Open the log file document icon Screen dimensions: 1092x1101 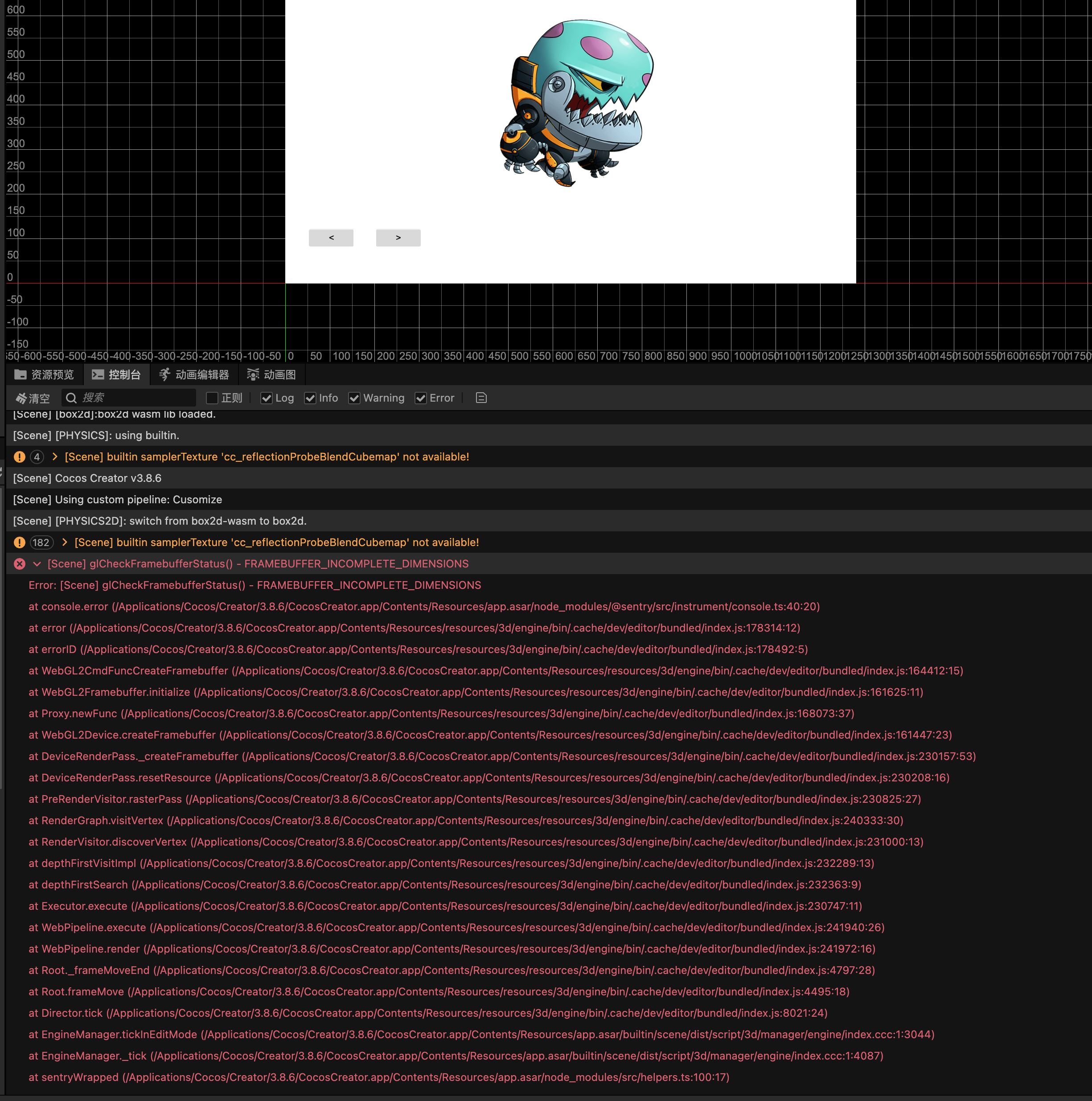pos(481,398)
